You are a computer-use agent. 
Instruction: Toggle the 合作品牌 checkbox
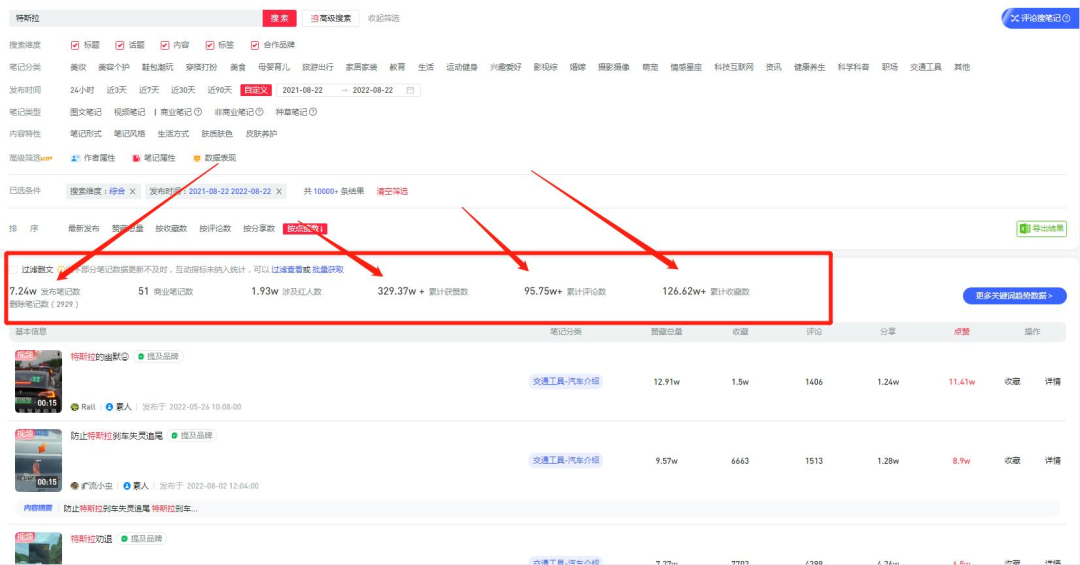click(255, 45)
